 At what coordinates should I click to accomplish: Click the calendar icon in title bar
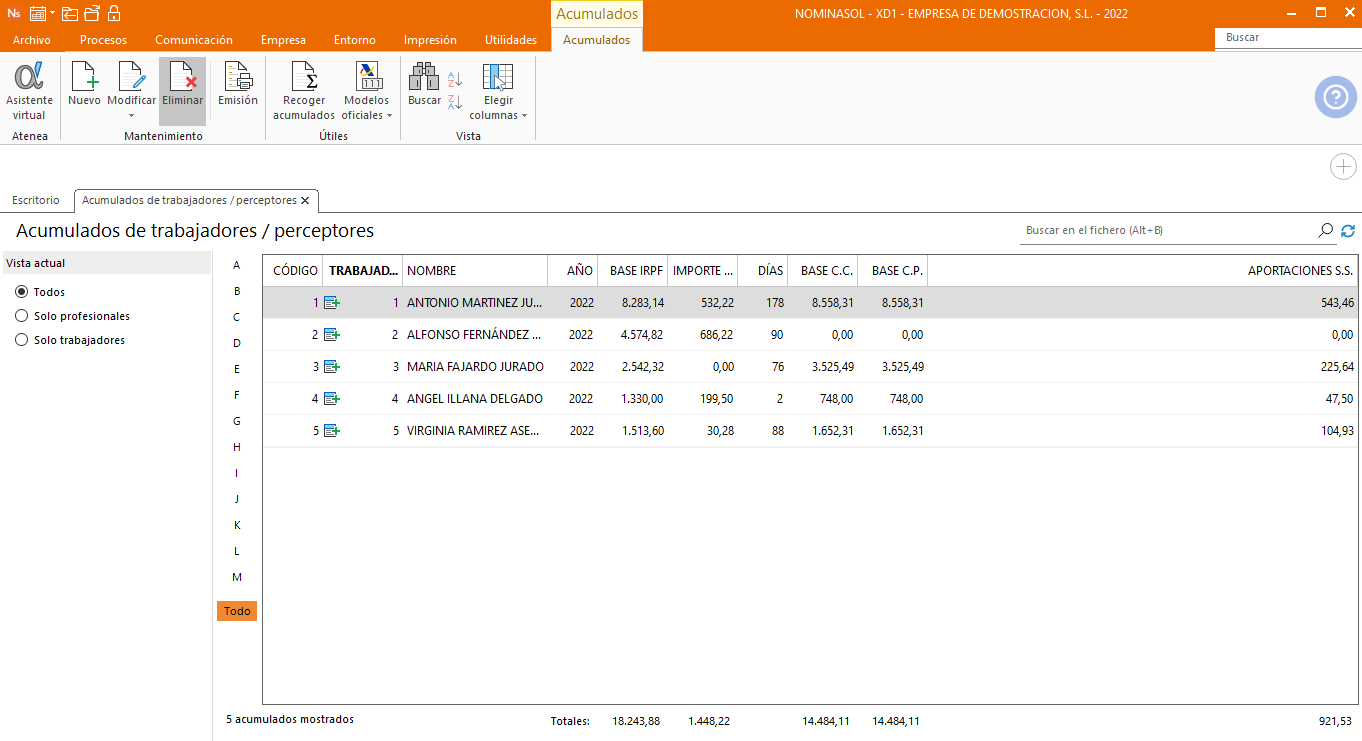pyautogui.click(x=38, y=13)
